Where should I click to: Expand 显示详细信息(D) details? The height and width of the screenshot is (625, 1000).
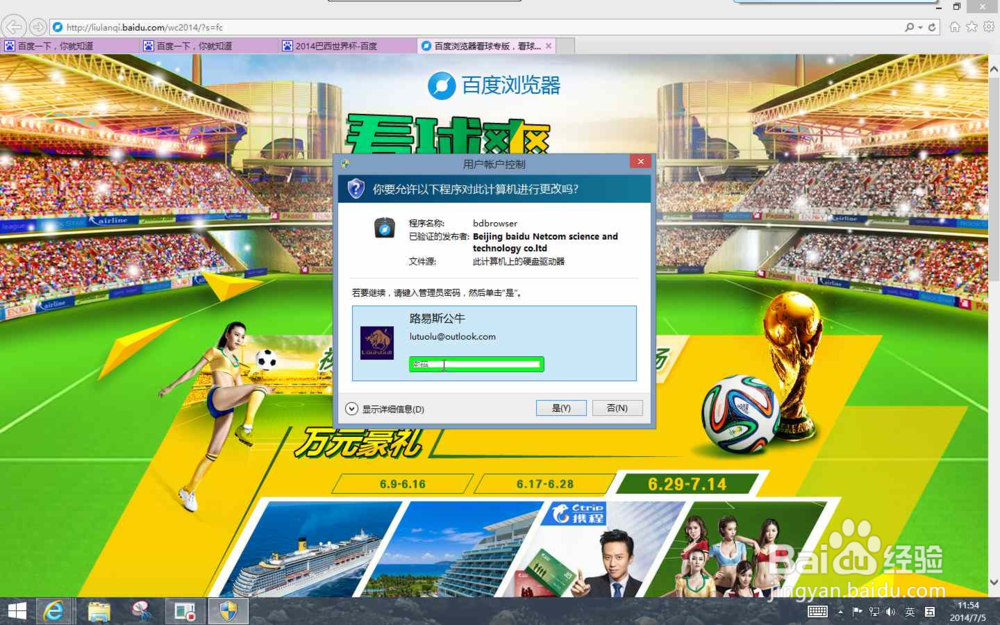coord(385,409)
